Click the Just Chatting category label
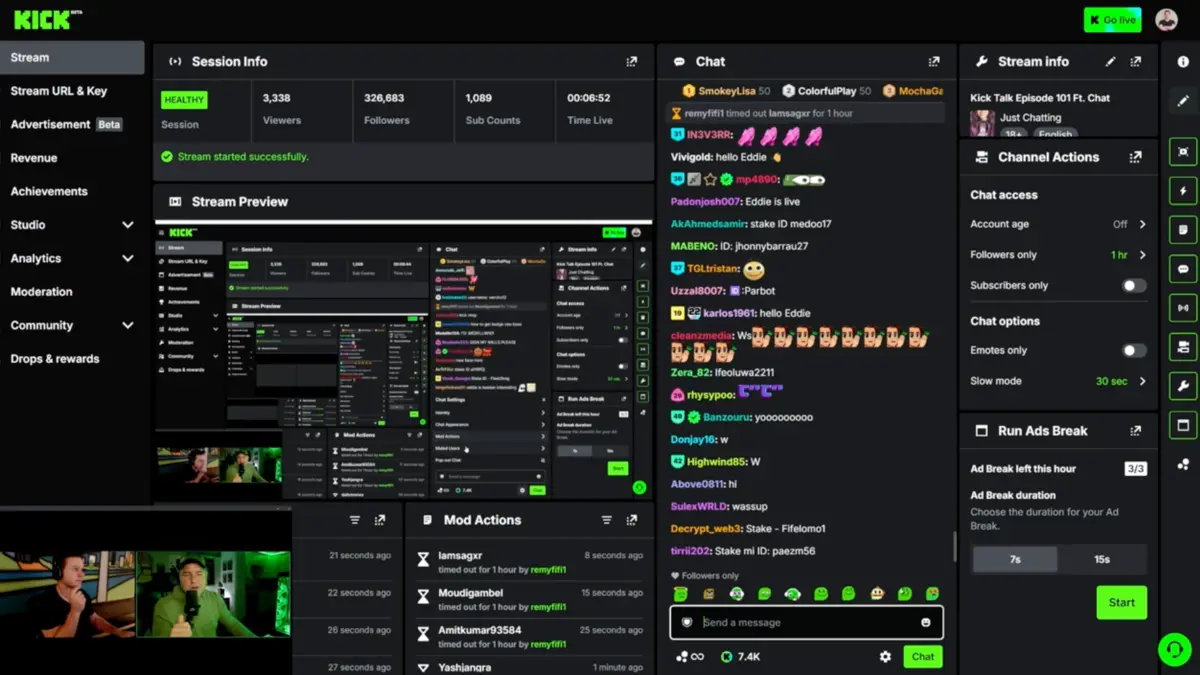Image resolution: width=1200 pixels, height=675 pixels. [1029, 118]
